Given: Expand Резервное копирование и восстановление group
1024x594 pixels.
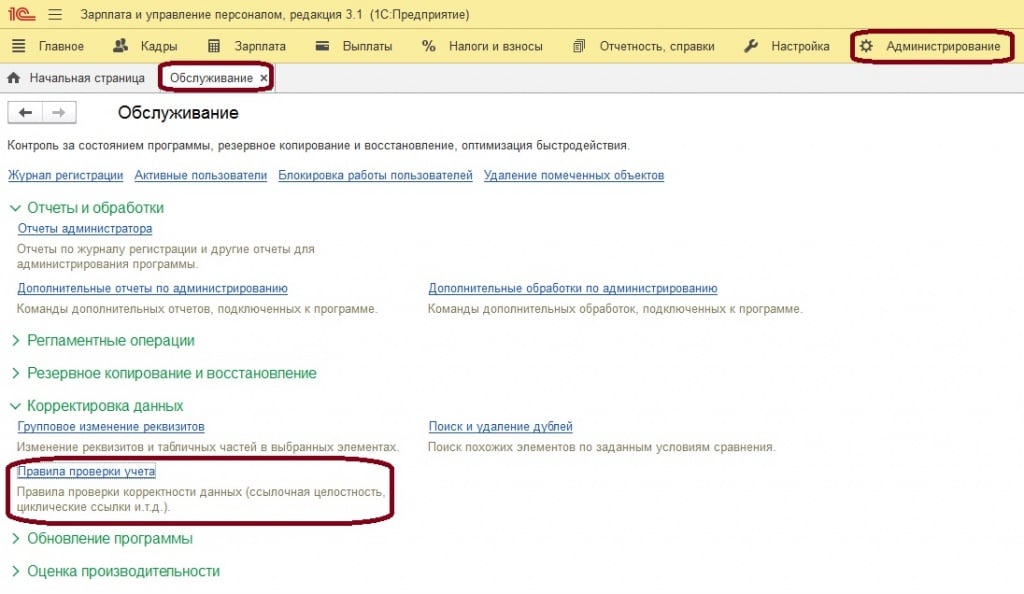Looking at the screenshot, I should coord(15,373).
